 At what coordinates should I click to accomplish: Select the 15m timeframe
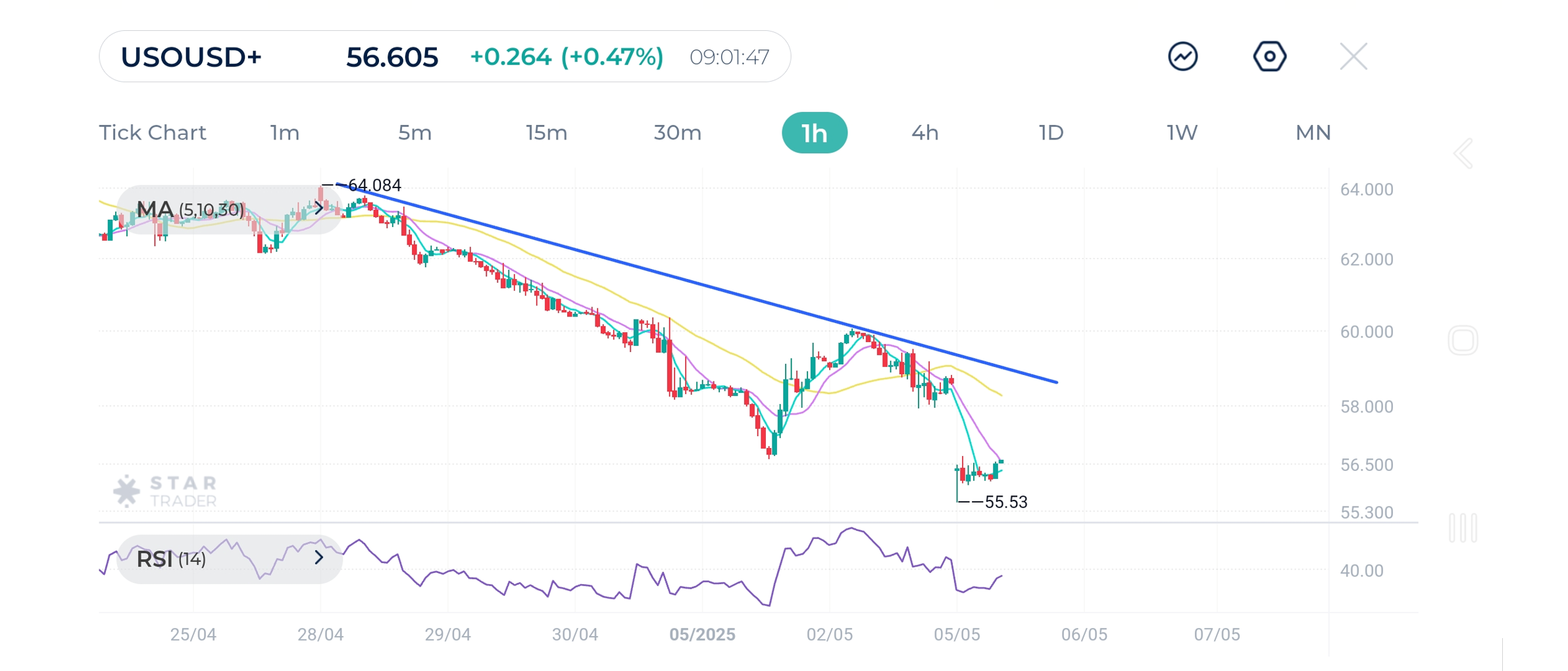[x=547, y=133]
